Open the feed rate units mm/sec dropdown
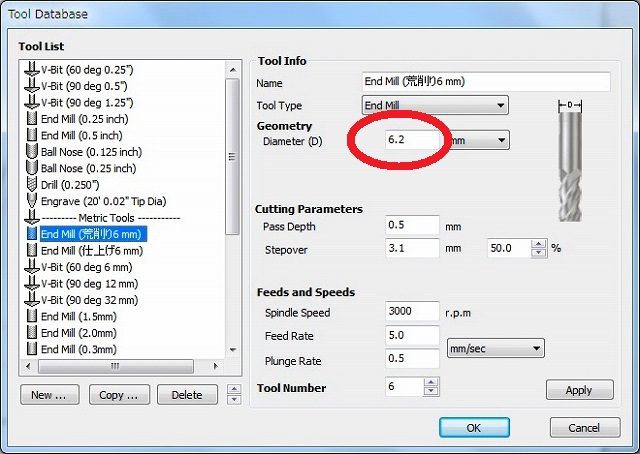This screenshot has width=640, height=454. click(x=494, y=348)
